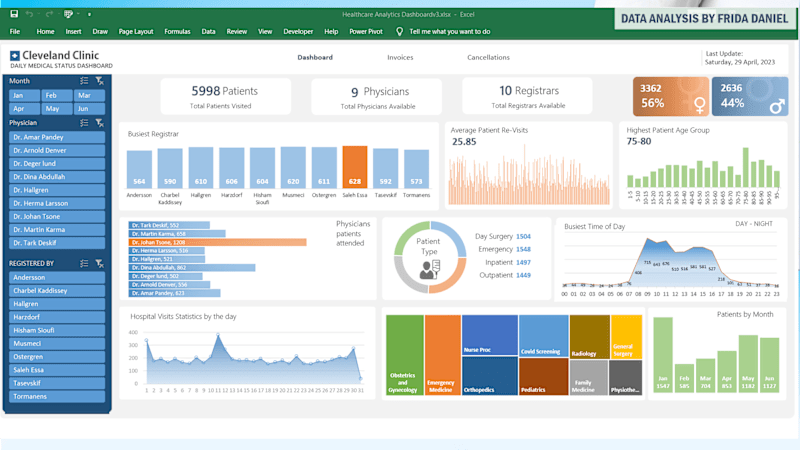Image resolution: width=800 pixels, height=450 pixels.
Task: Click Emergency Medicine treemap tile
Action: [x=443, y=355]
